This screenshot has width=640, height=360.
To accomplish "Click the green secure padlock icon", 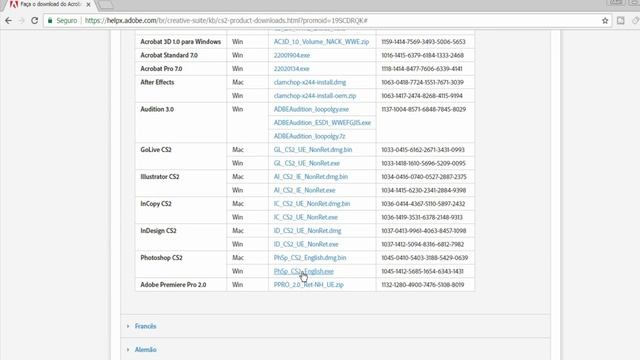I will tap(50, 20).
